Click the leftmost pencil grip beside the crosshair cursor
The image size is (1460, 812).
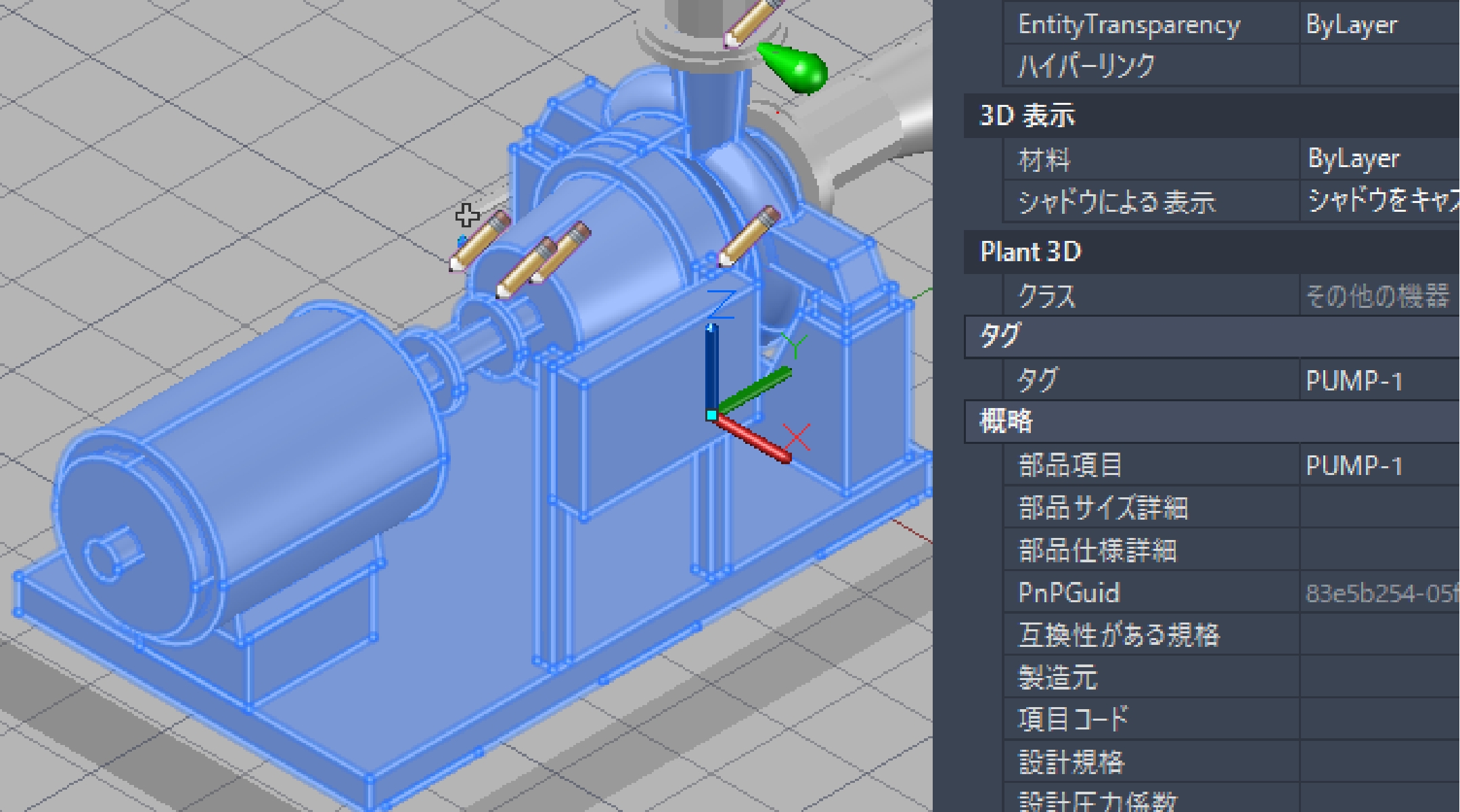click(x=480, y=242)
